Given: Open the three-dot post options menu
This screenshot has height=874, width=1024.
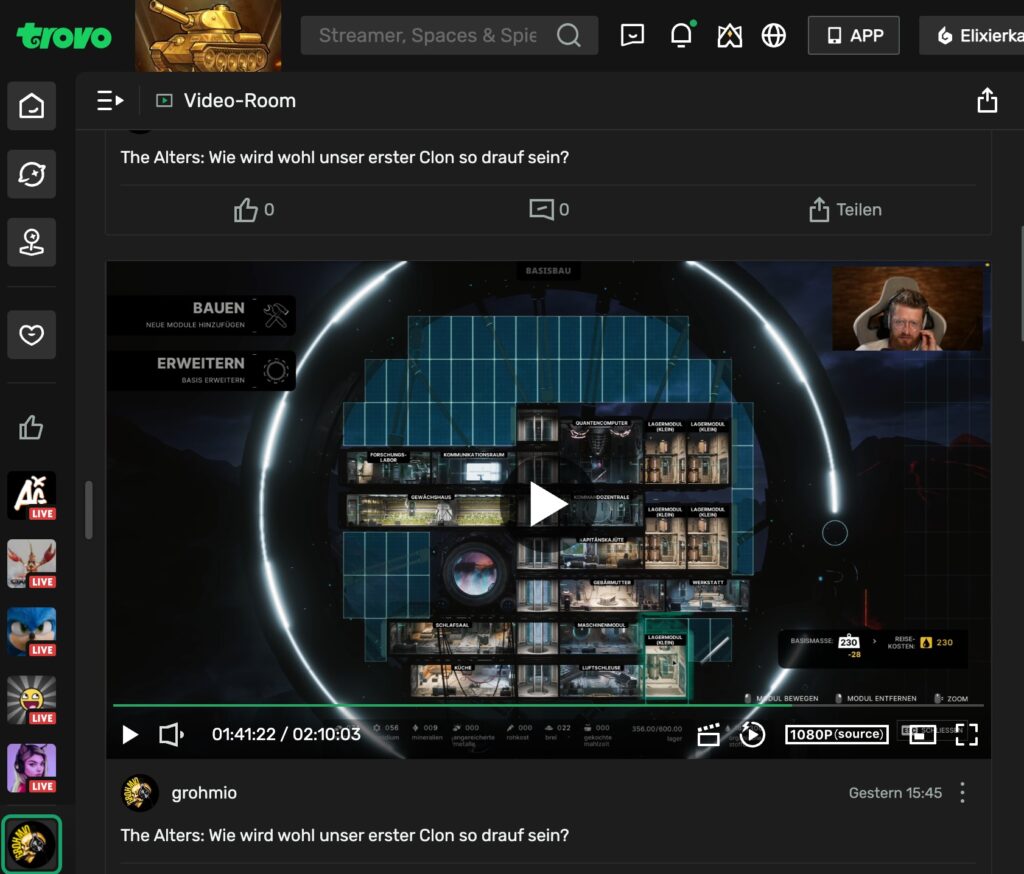Looking at the screenshot, I should (963, 793).
